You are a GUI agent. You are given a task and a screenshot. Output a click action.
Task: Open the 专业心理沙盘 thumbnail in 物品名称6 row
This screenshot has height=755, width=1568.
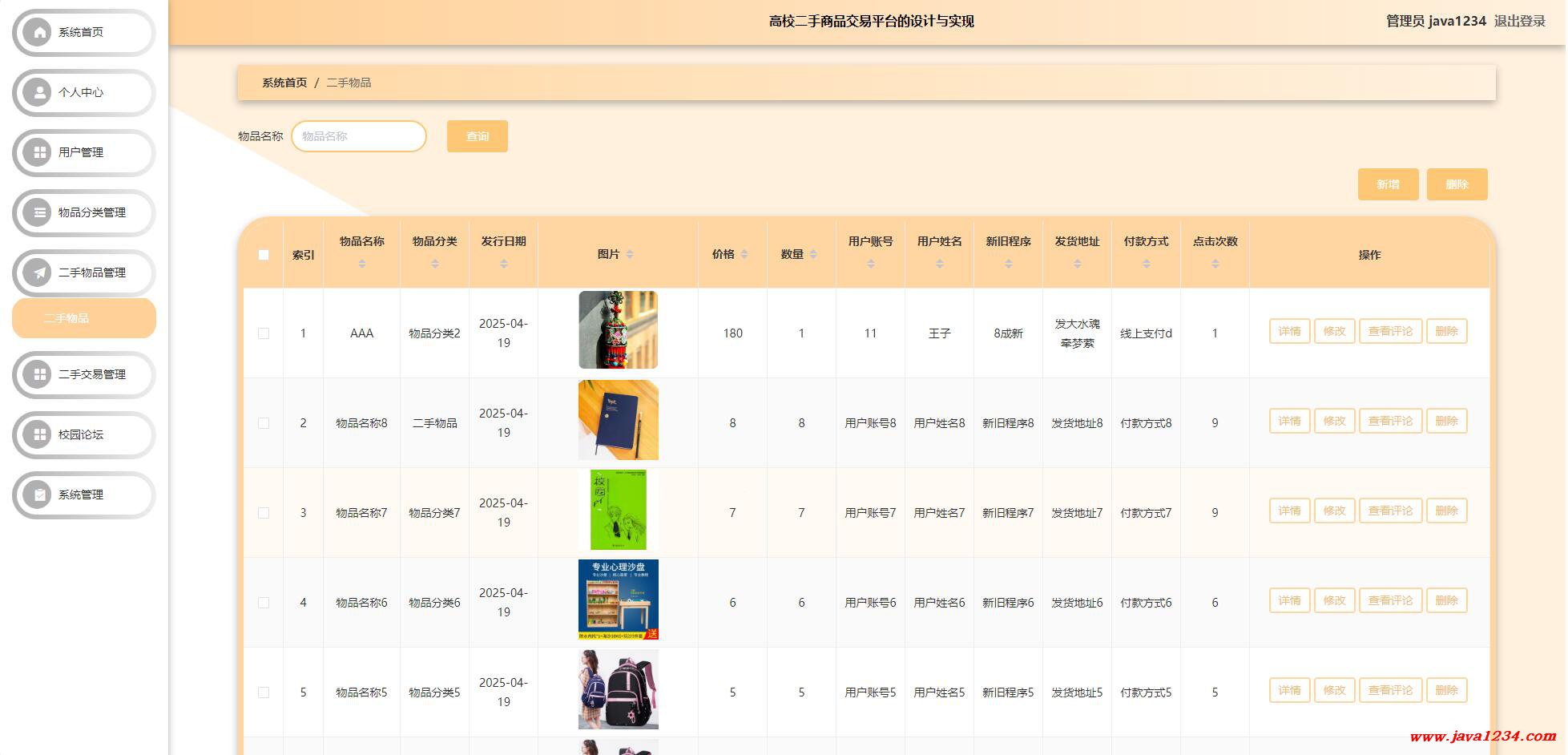[x=619, y=600]
